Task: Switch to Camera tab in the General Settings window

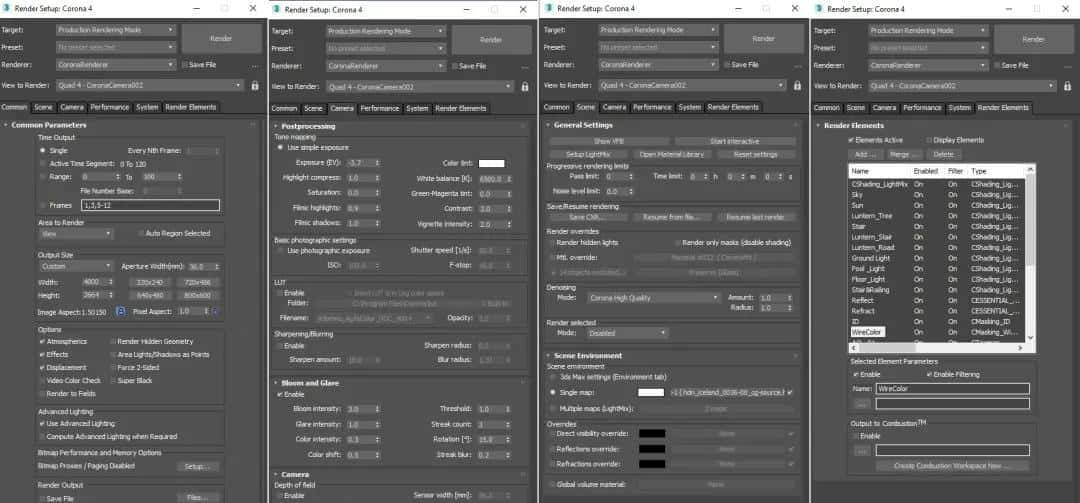Action: click(x=614, y=107)
